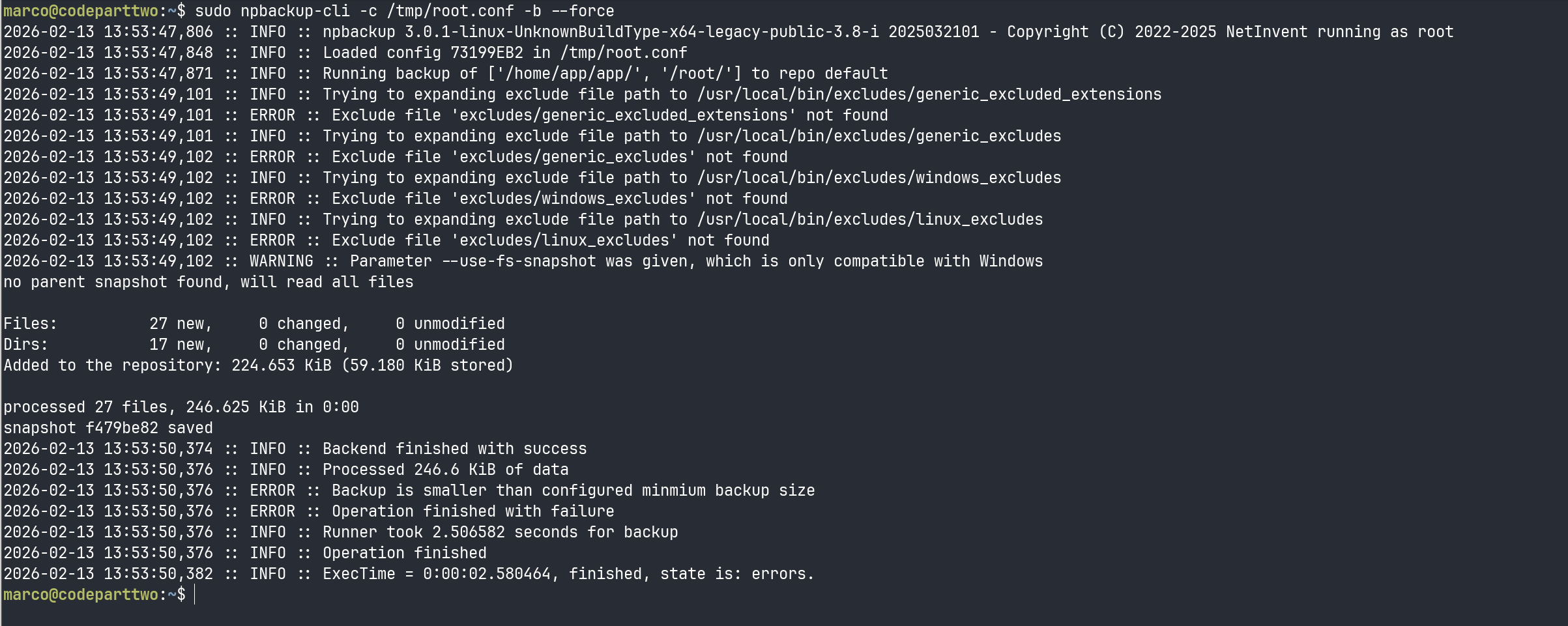Click the ExecTime value 0:00:02.580464
1568x626 pixels.
click(486, 574)
